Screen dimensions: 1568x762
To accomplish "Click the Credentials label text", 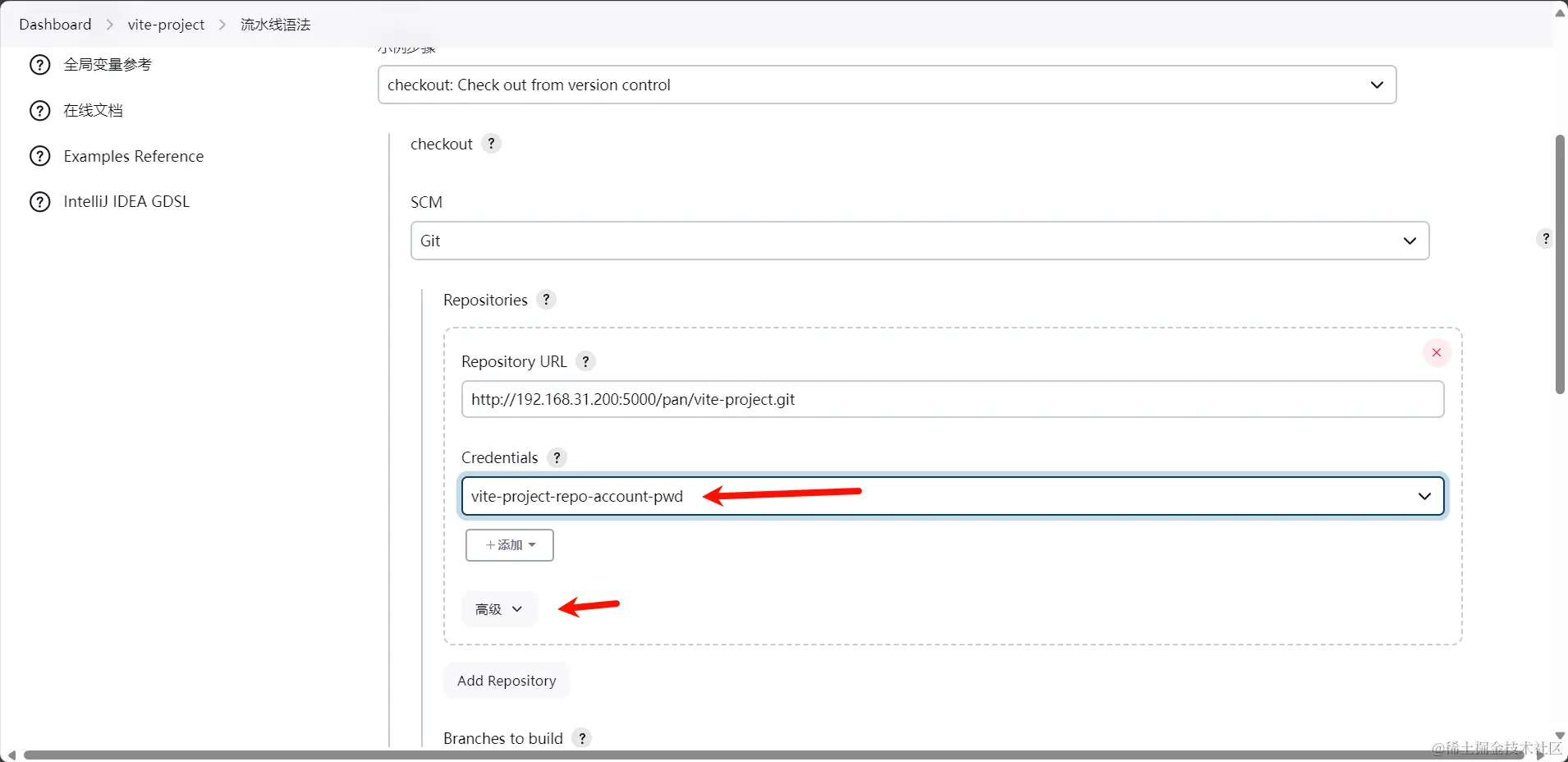I will click(x=500, y=457).
